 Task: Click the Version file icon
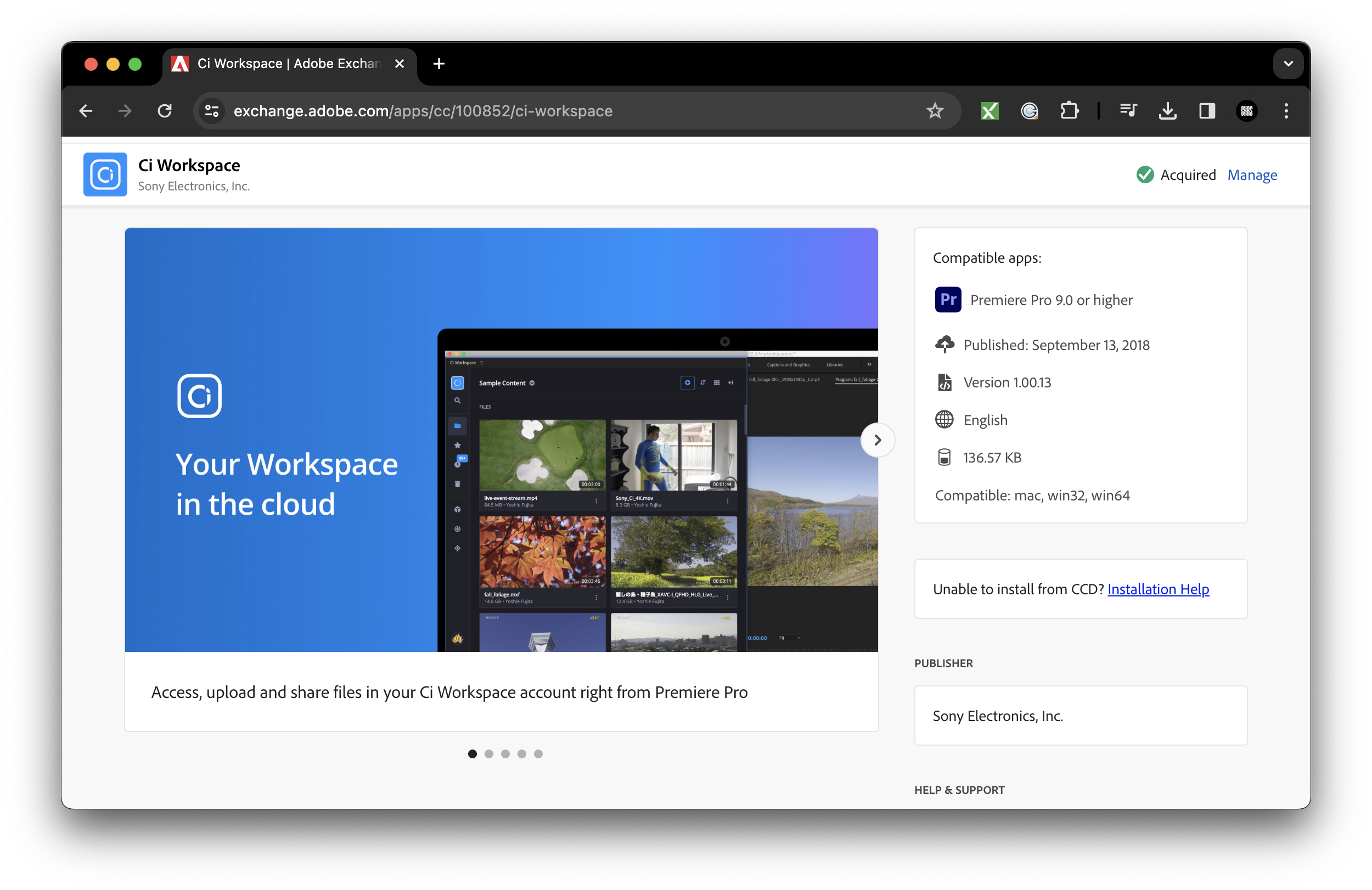pyautogui.click(x=944, y=382)
